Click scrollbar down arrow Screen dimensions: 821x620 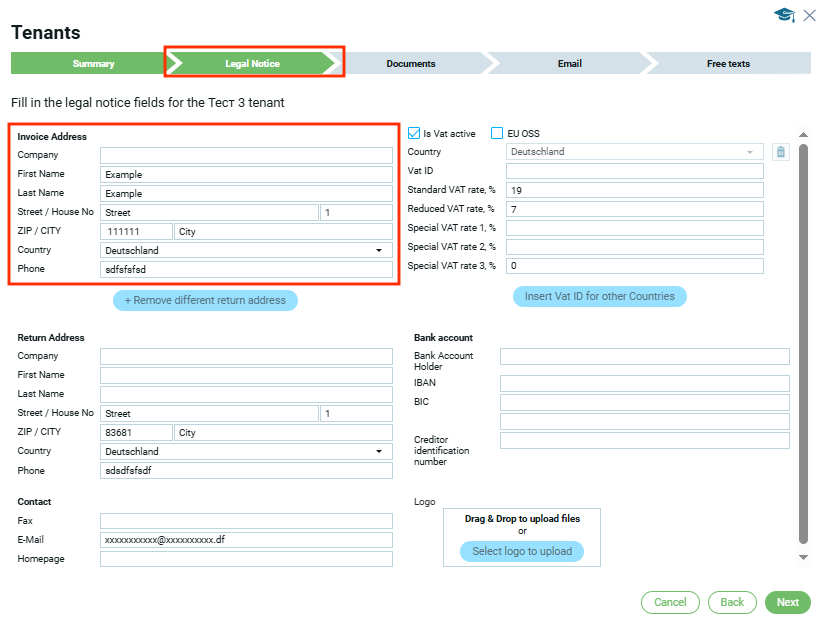tap(802, 557)
